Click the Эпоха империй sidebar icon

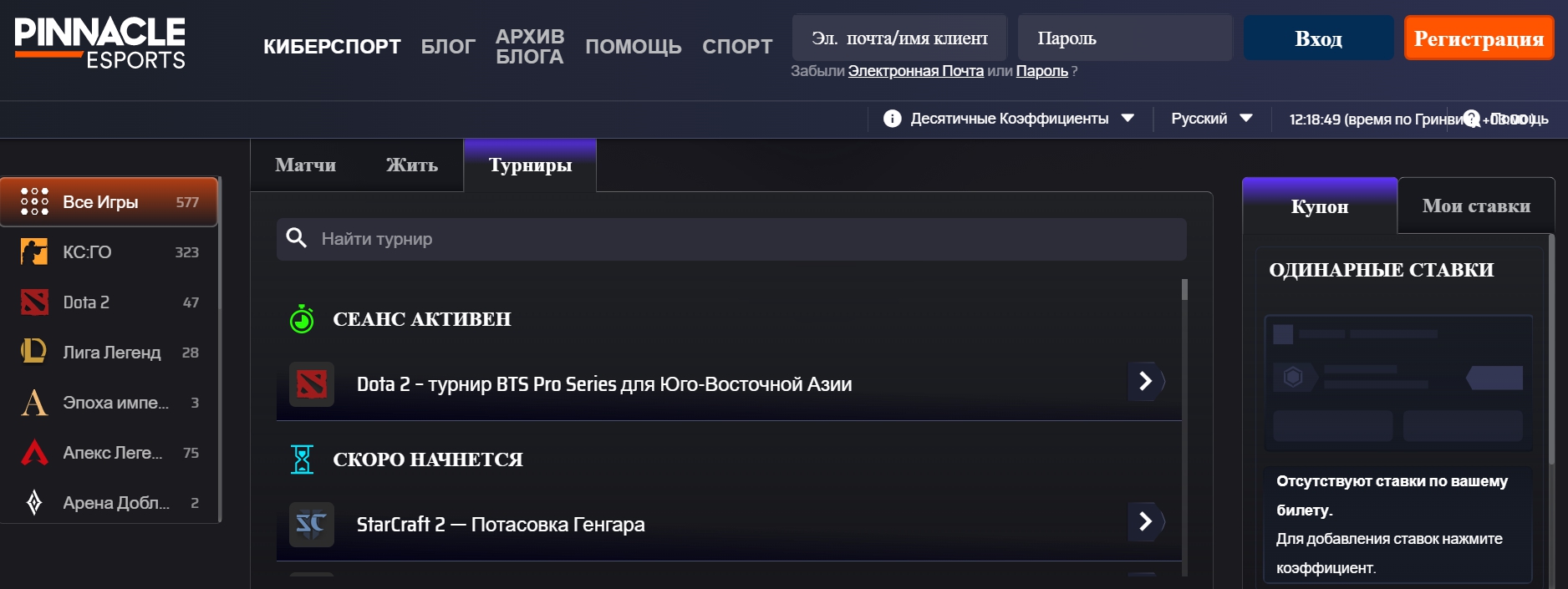pyautogui.click(x=33, y=402)
